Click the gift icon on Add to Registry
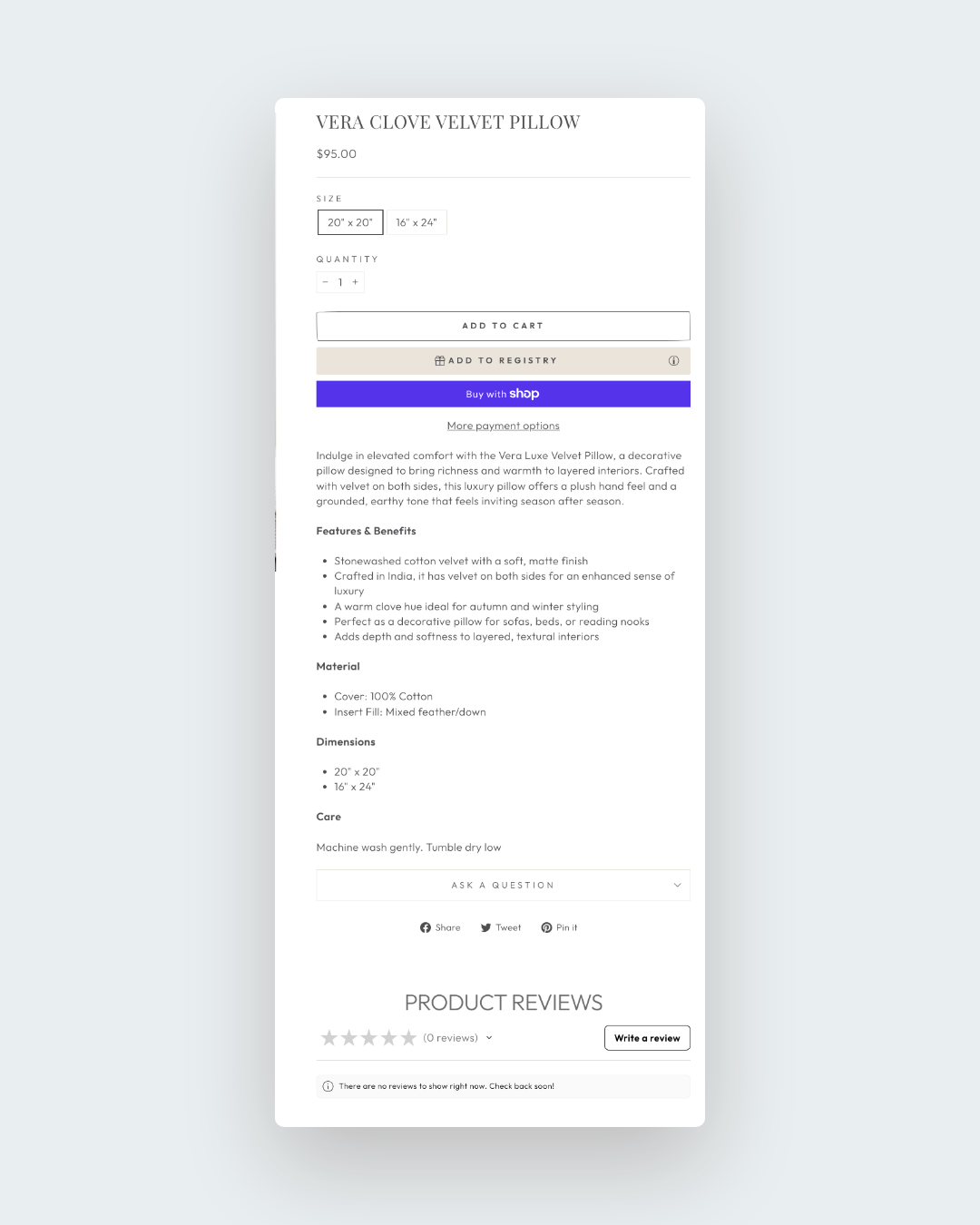Viewport: 980px width, 1225px height. click(440, 361)
